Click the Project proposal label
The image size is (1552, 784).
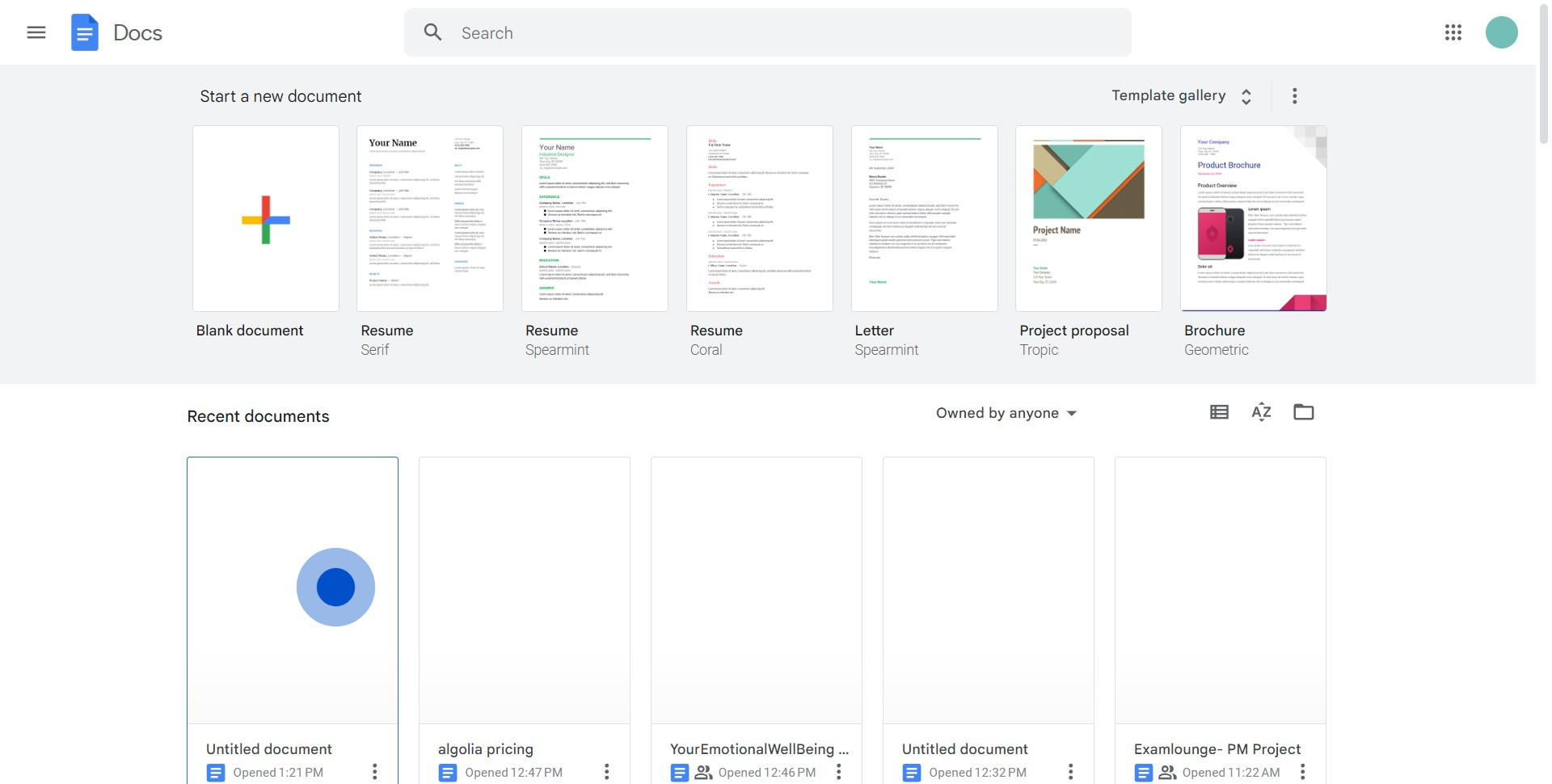pyautogui.click(x=1074, y=331)
